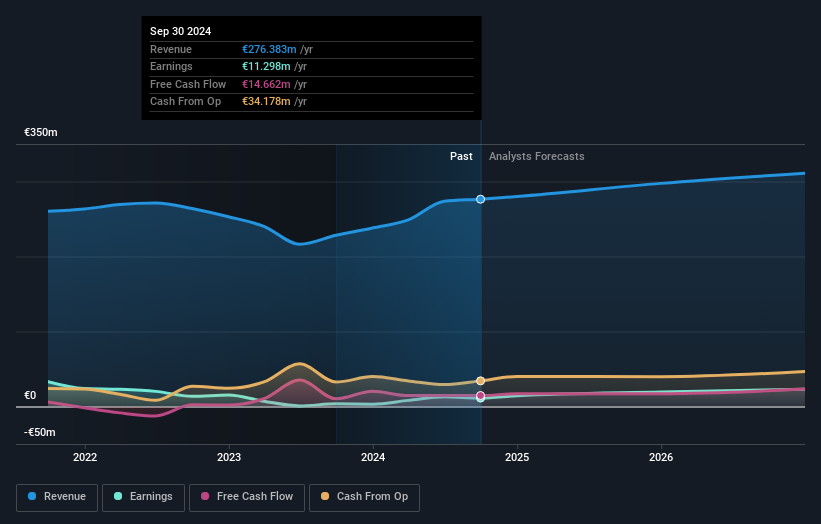Toggle the Earnings legend series
The width and height of the screenshot is (821, 524).
pyautogui.click(x=143, y=497)
